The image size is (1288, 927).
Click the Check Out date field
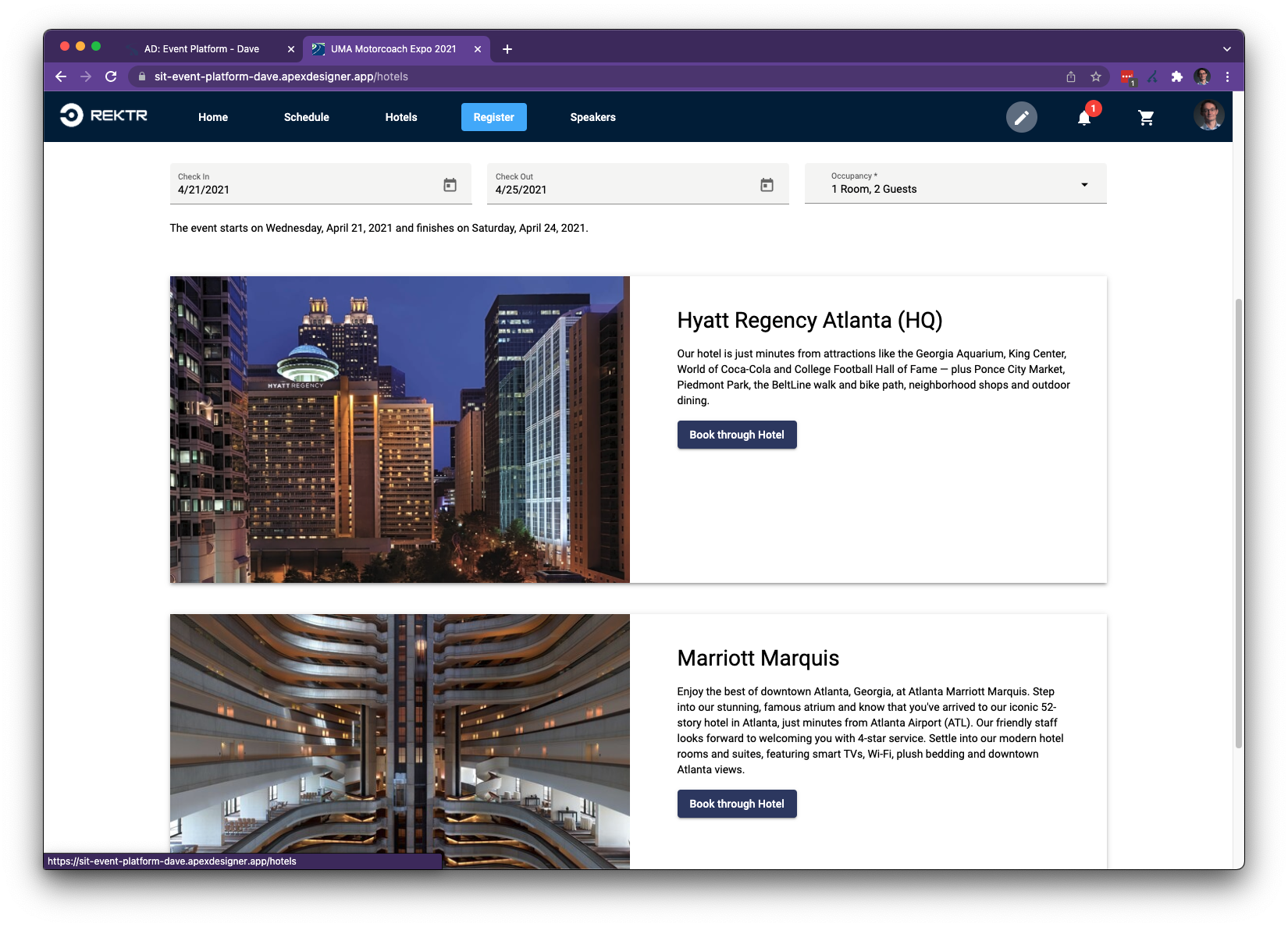(x=638, y=183)
